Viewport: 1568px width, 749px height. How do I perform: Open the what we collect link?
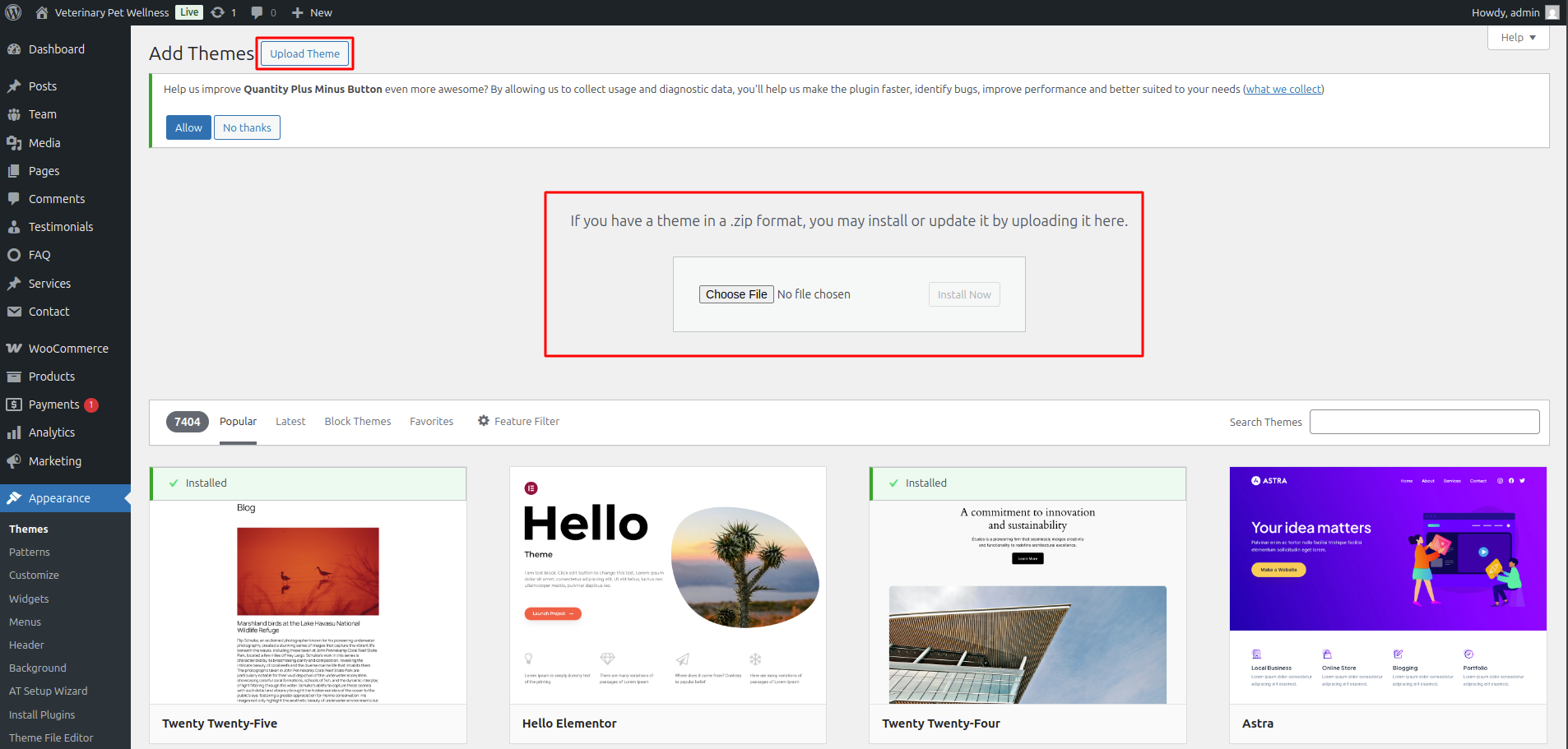coord(1283,90)
